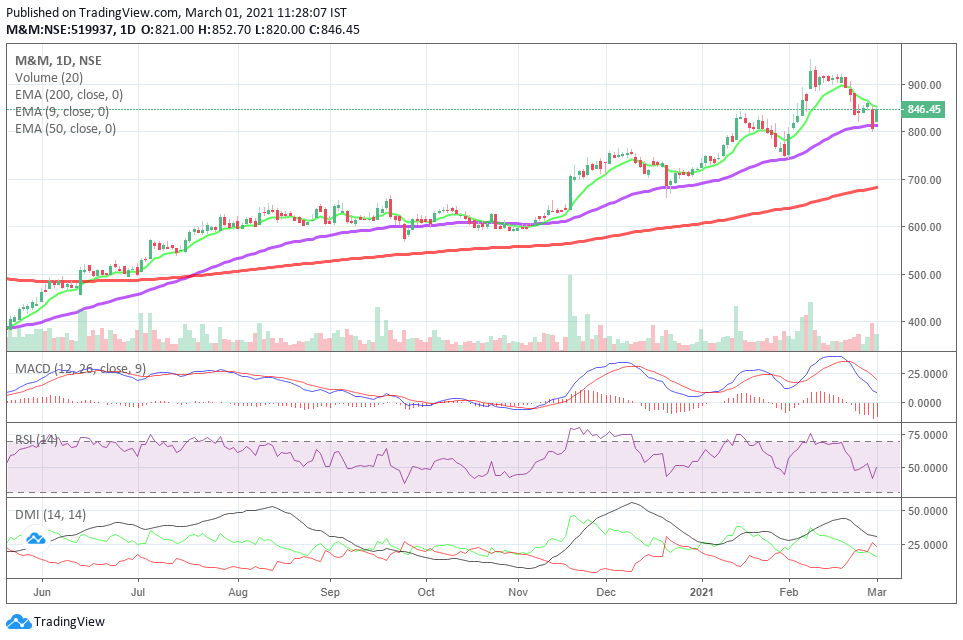Click the tallest volume bar in mid-November
The height and width of the screenshot is (640, 963).
pyautogui.click(x=570, y=313)
